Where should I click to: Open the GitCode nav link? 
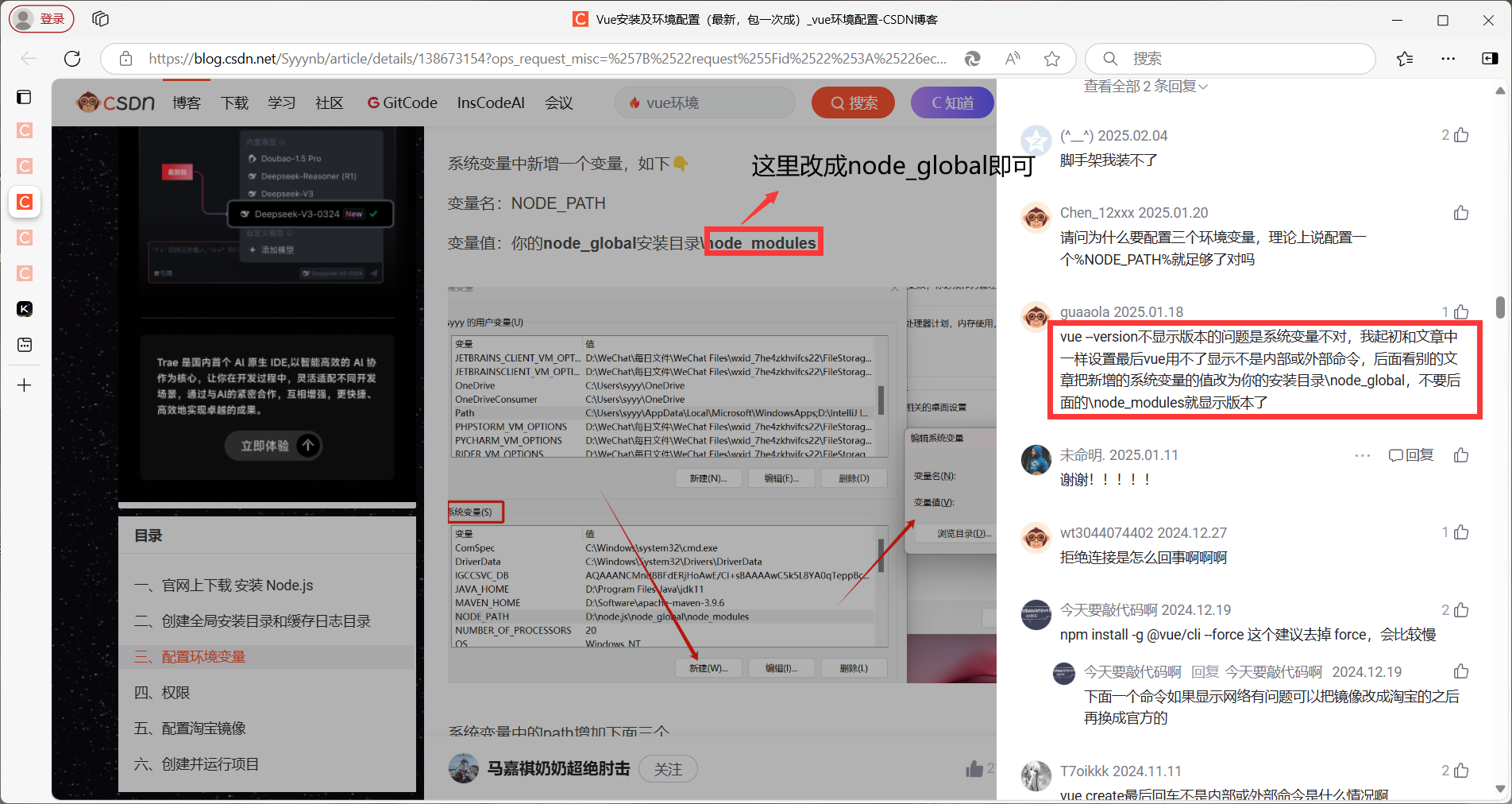tap(403, 102)
